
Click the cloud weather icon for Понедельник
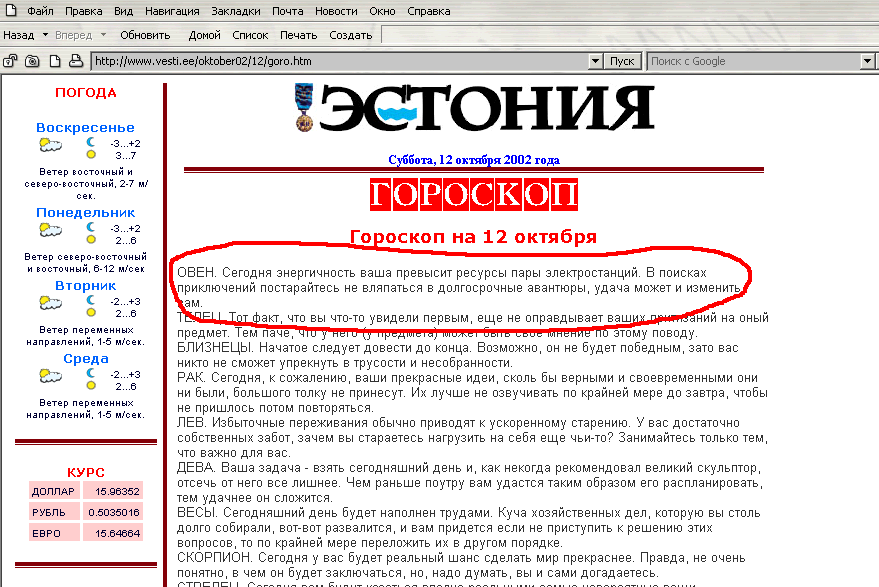[x=50, y=230]
